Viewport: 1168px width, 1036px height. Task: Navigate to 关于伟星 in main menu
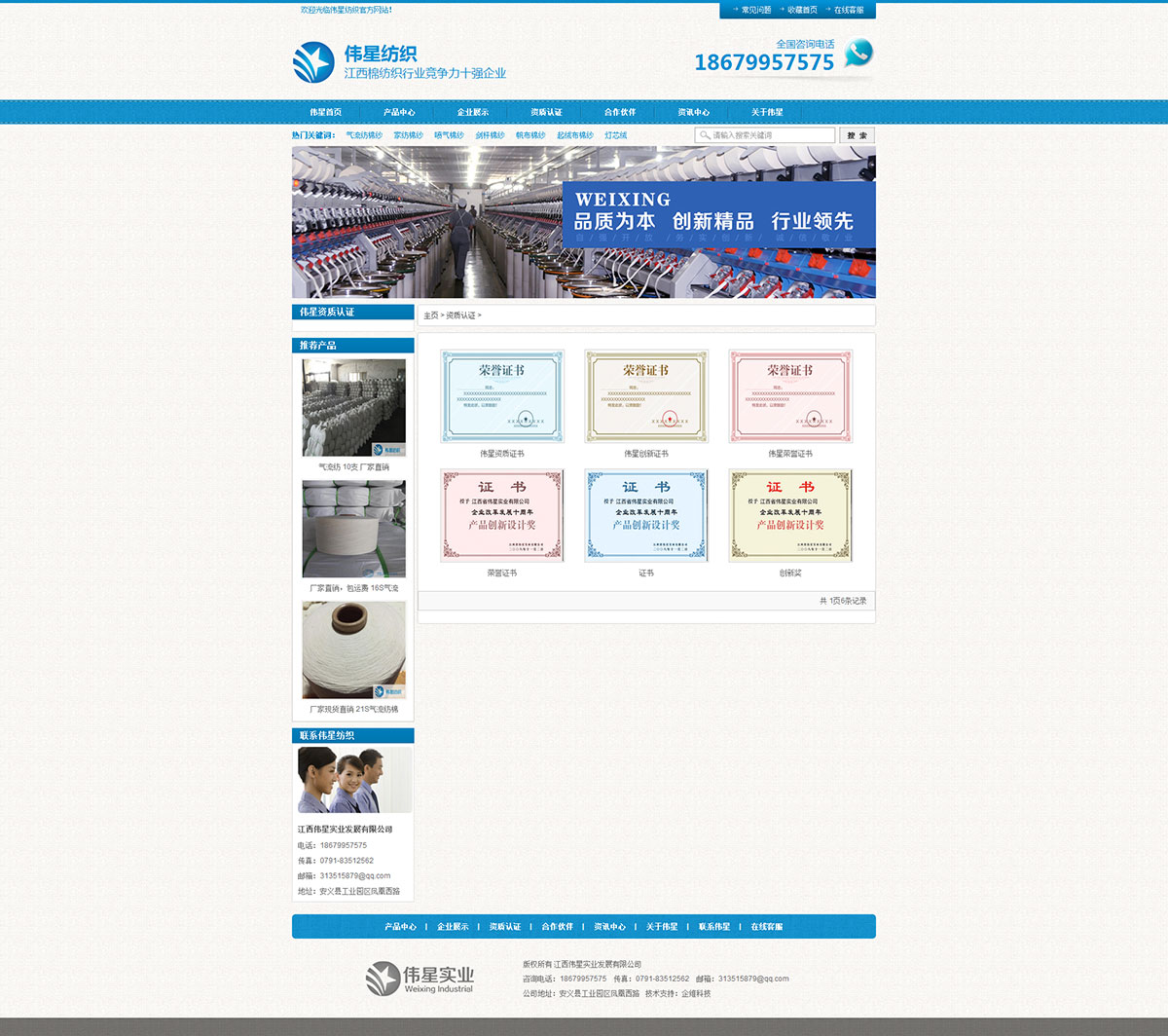767,112
